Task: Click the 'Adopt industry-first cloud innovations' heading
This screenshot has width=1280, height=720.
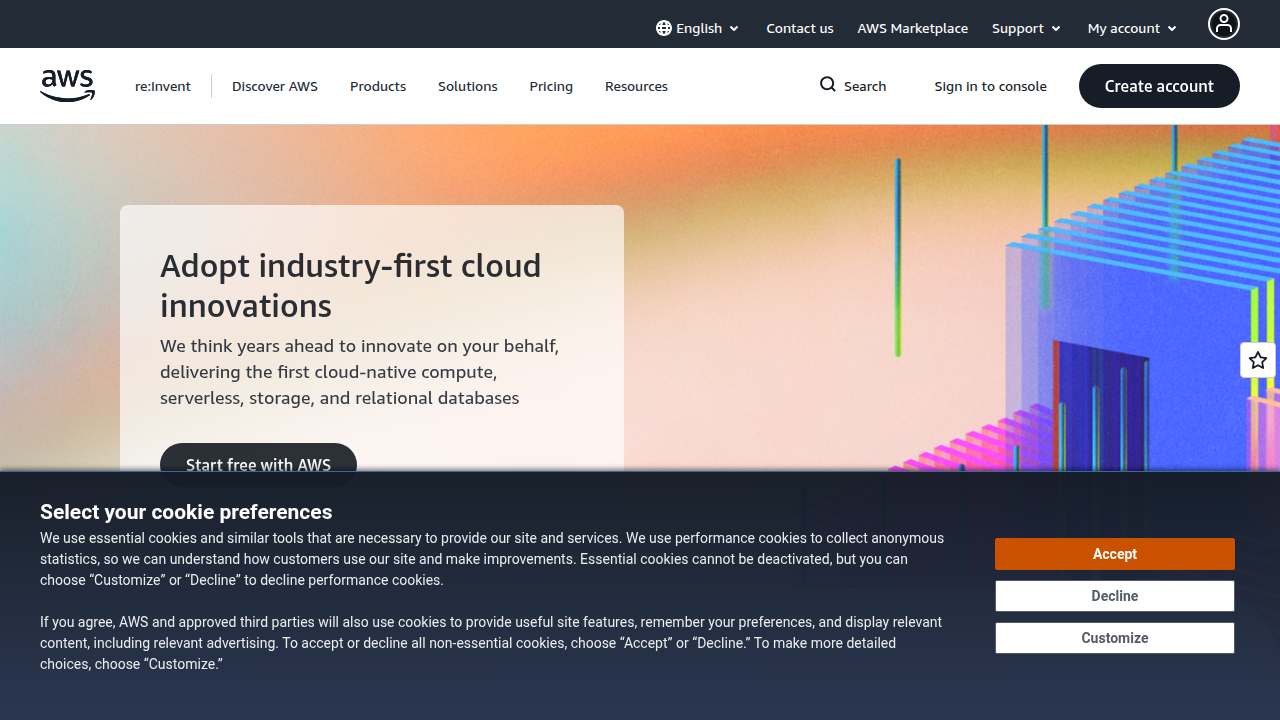Action: [x=351, y=285]
